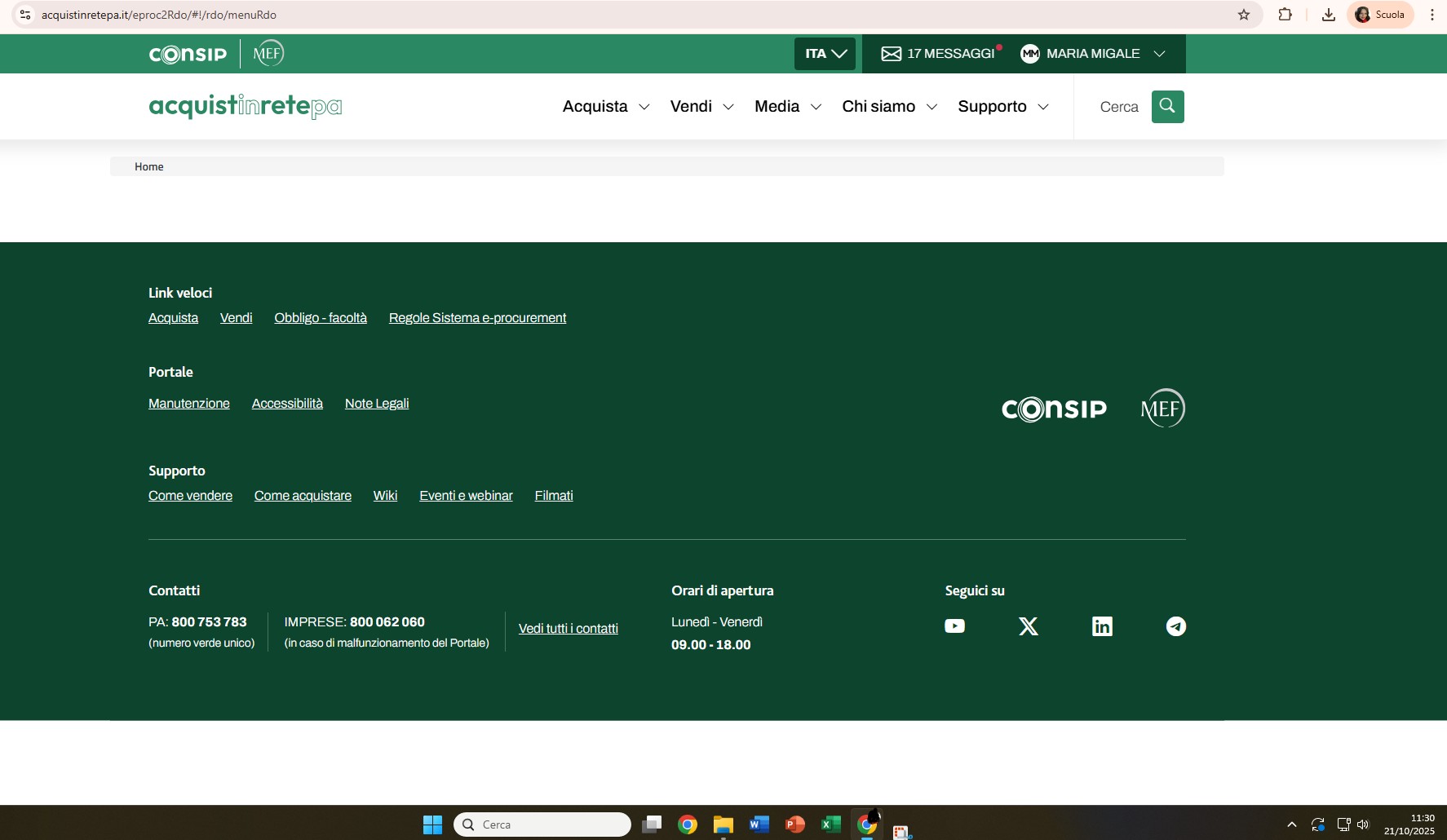Follow the Vedi tutti i contatti link
This screenshot has width=1447, height=840.
(x=568, y=629)
